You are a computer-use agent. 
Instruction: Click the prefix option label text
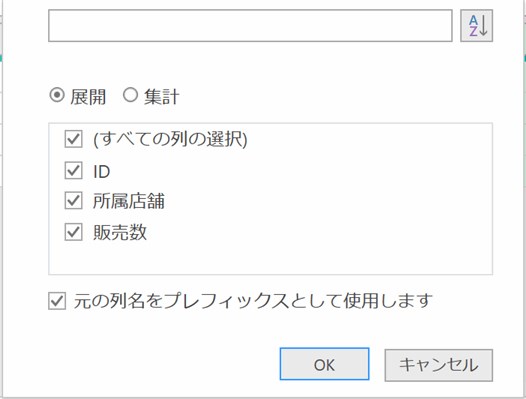coord(253,301)
